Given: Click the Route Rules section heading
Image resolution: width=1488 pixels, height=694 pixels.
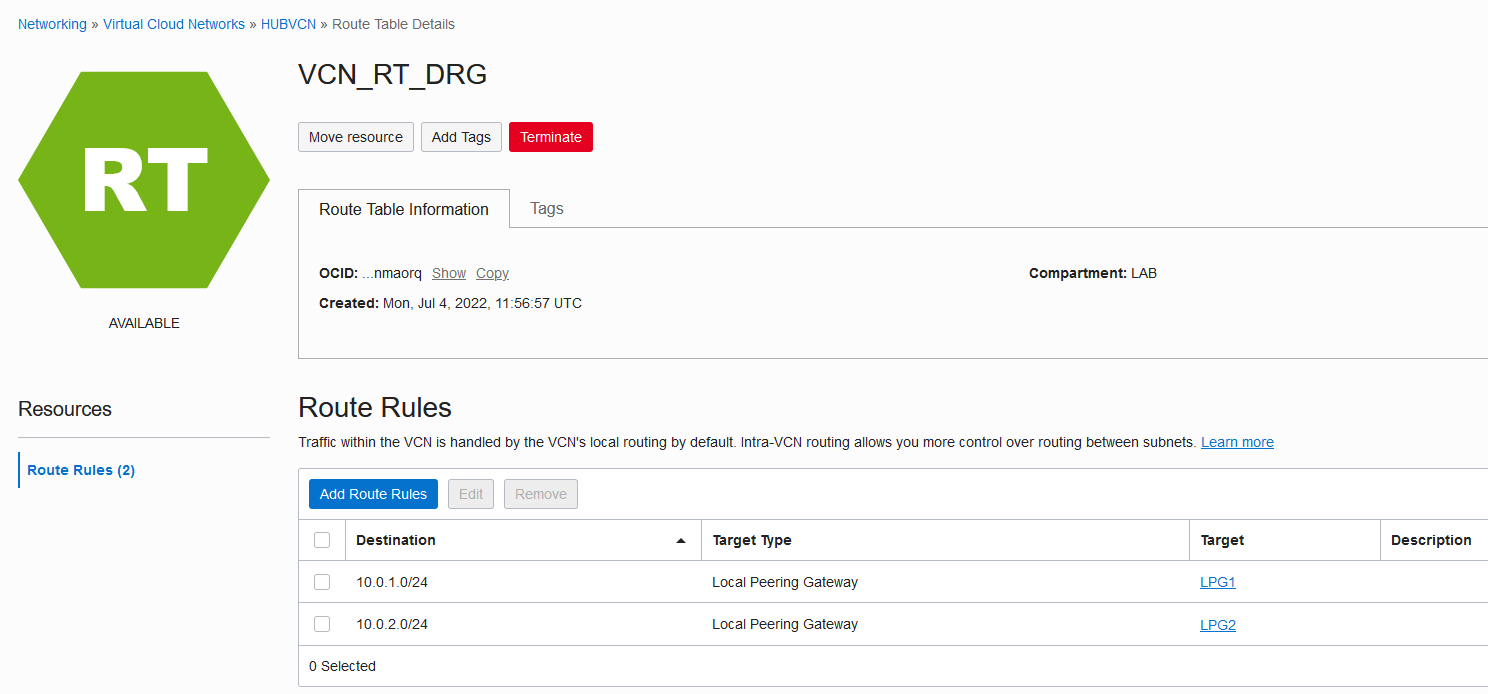Looking at the screenshot, I should (375, 407).
